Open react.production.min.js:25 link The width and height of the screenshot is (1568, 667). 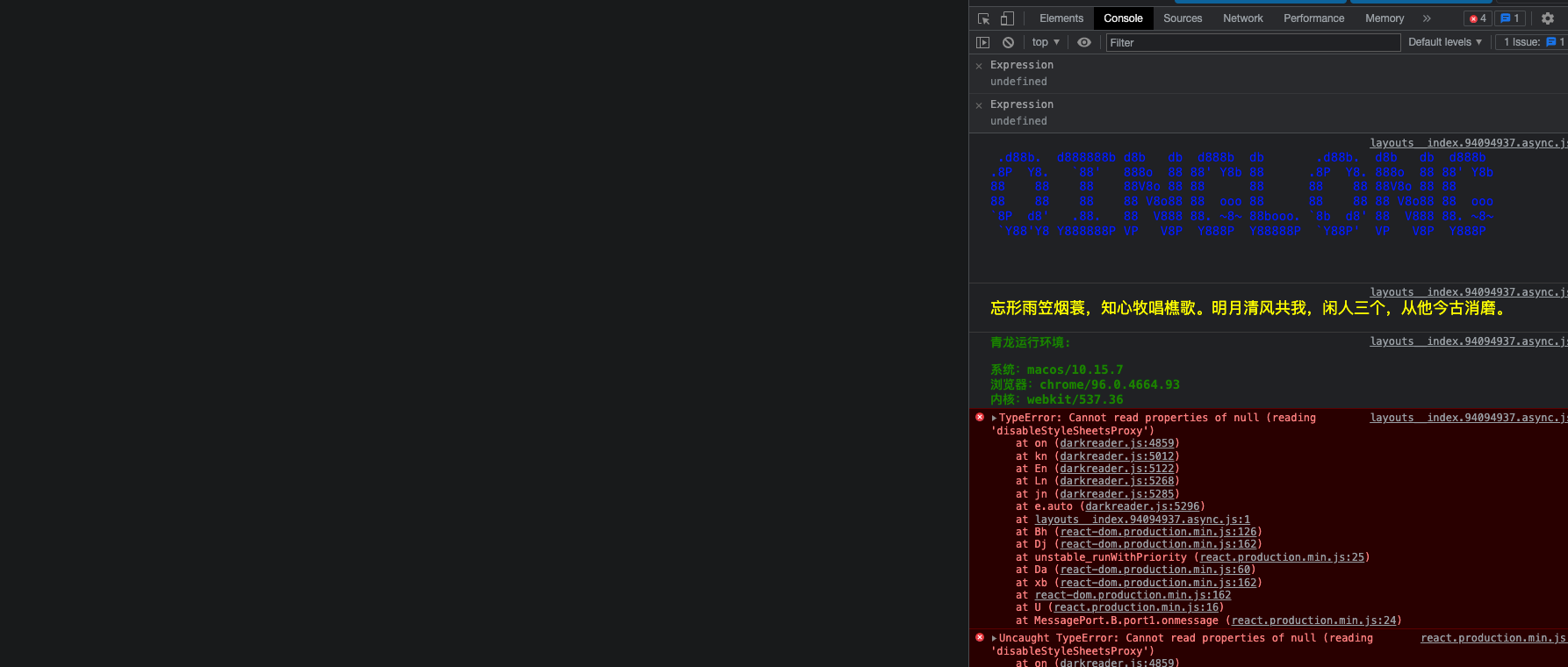(x=1282, y=557)
